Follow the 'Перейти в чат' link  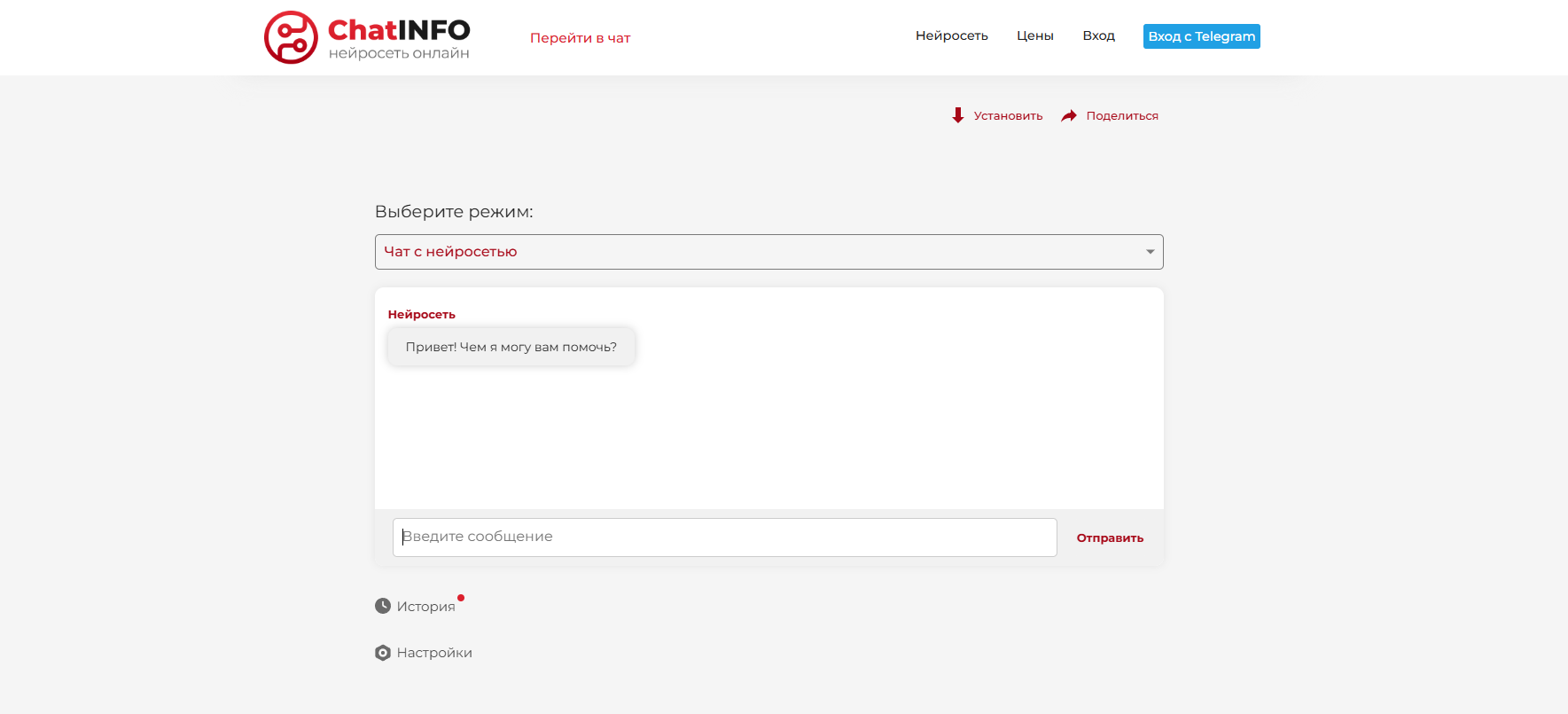pyautogui.click(x=580, y=38)
